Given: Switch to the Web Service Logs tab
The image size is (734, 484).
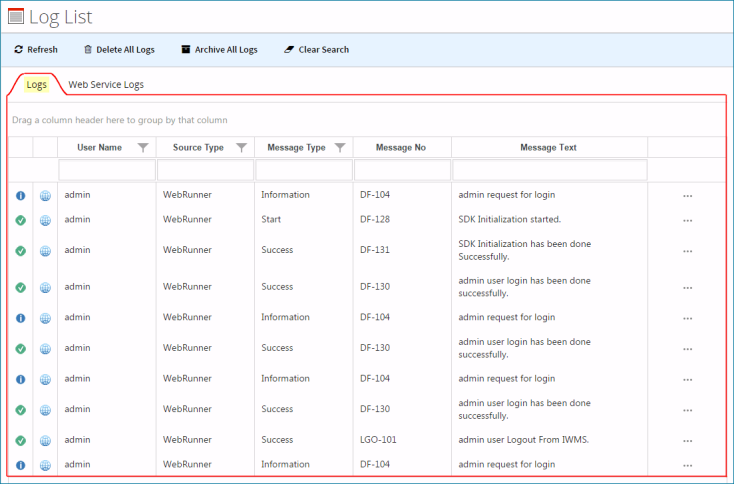Looking at the screenshot, I should tap(106, 85).
